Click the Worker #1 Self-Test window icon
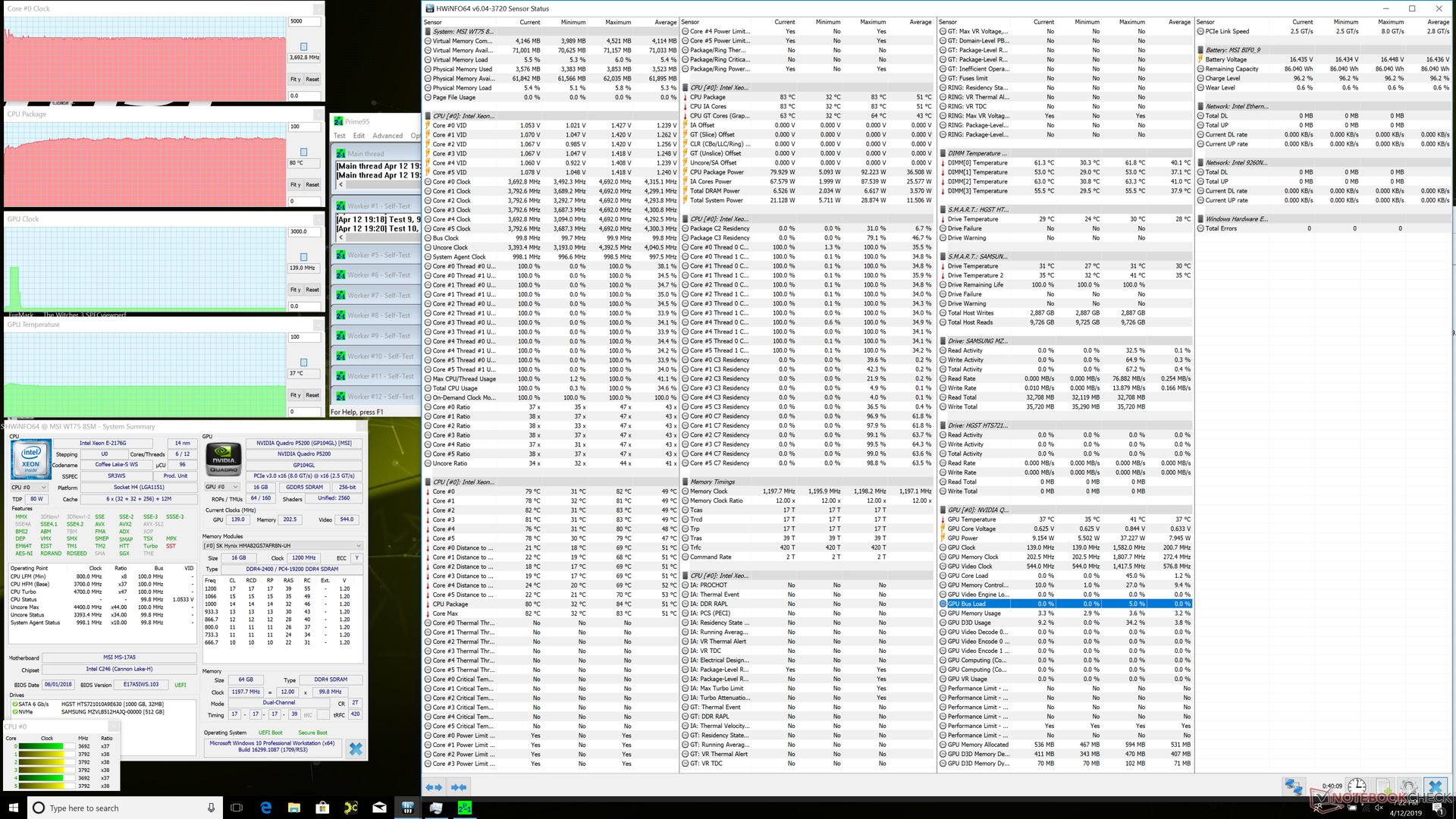This screenshot has width=1456, height=819. pos(341,206)
